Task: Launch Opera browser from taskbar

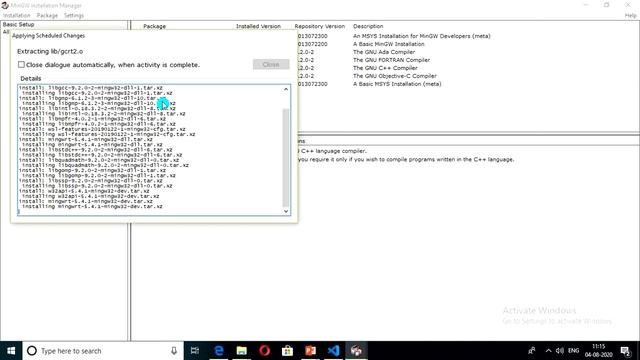Action: click(264, 351)
